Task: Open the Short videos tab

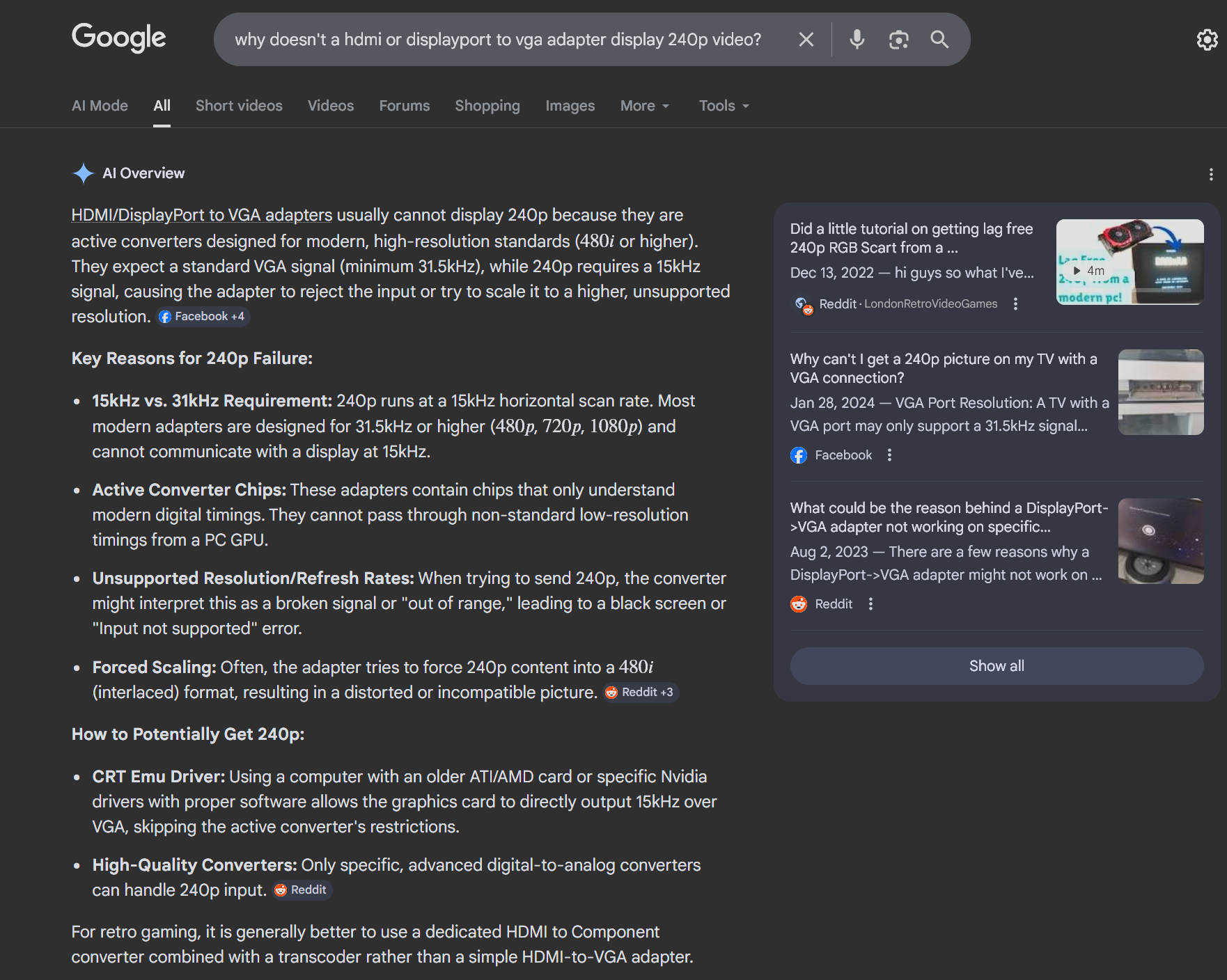Action: [239, 106]
